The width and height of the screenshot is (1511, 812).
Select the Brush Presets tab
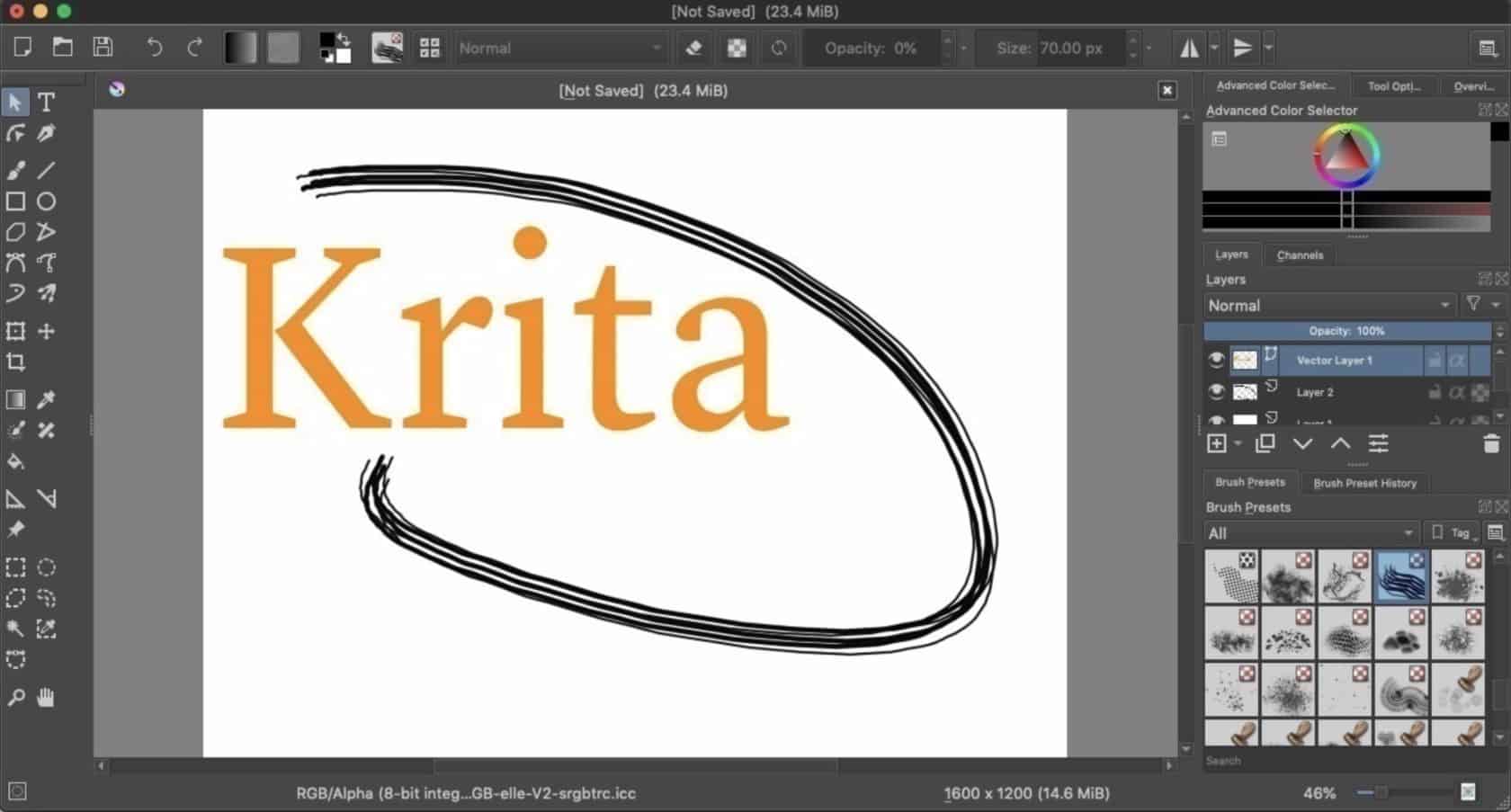(1250, 482)
